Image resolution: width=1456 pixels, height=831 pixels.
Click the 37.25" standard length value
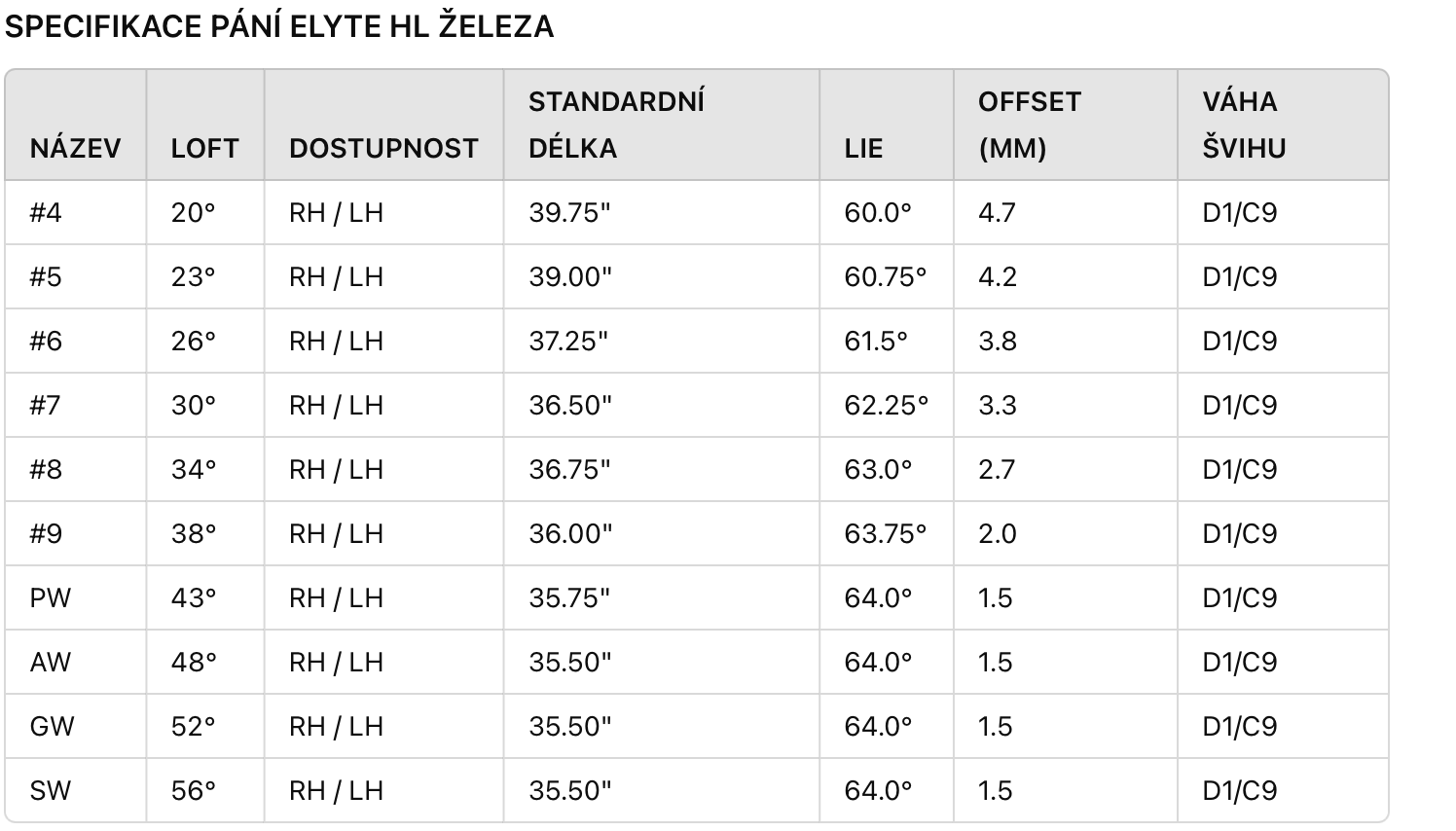568,341
